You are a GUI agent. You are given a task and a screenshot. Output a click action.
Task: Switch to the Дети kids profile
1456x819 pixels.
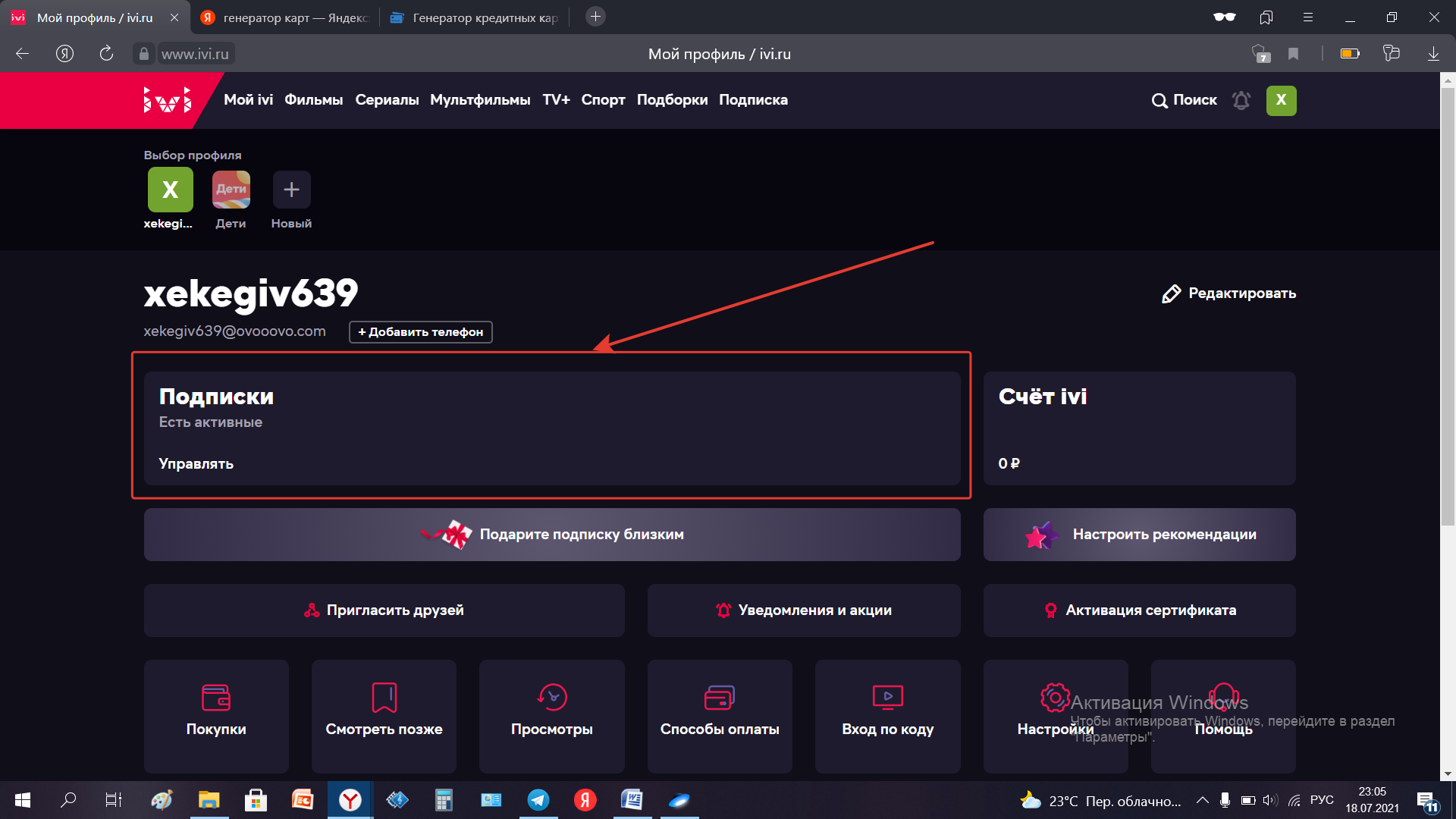(x=231, y=190)
